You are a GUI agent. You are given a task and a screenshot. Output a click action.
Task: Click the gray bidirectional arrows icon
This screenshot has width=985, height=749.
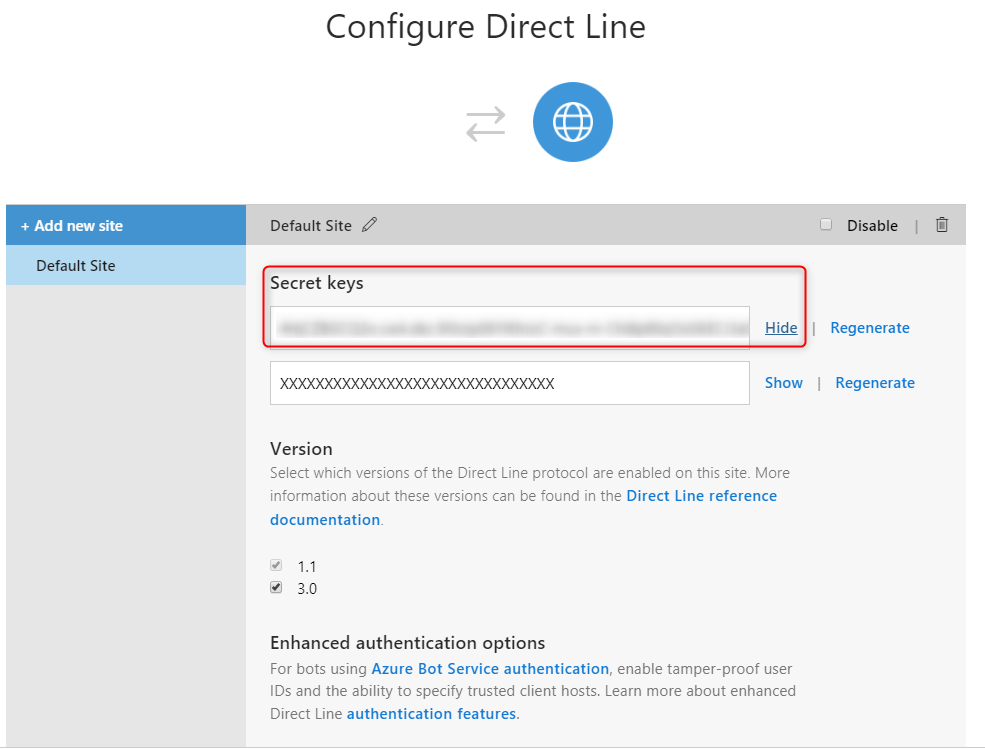tap(486, 124)
